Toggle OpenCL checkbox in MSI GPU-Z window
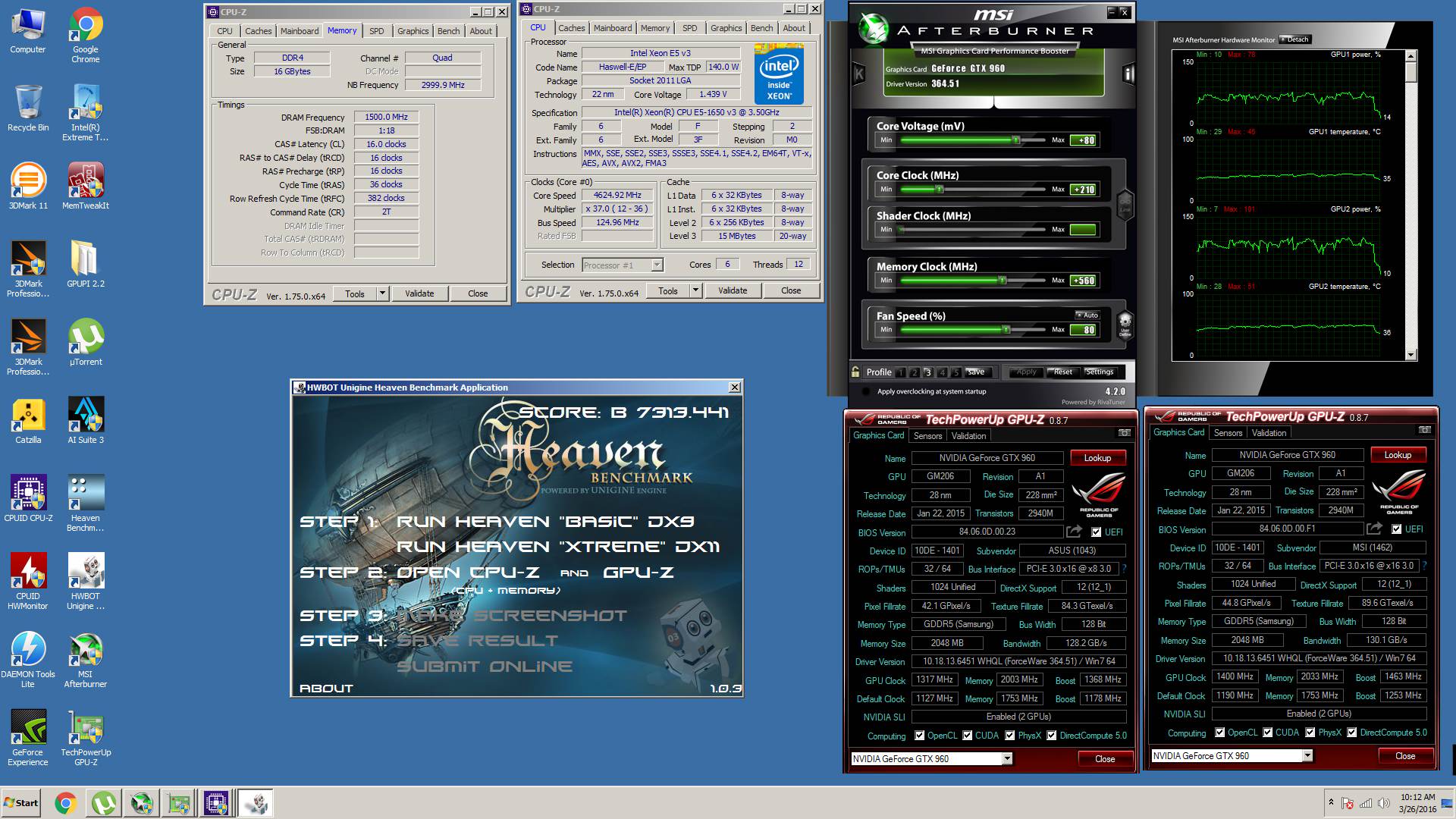1456x819 pixels. (1219, 733)
